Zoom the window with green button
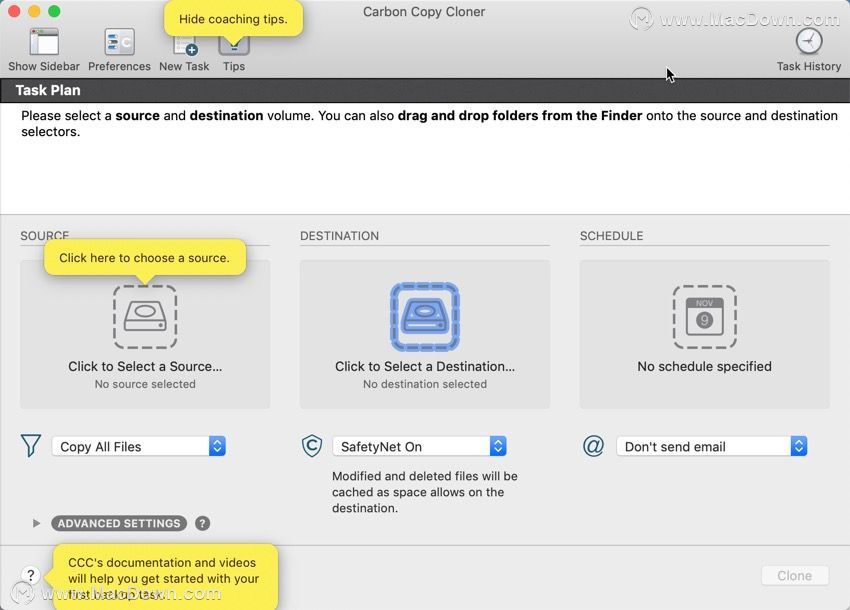Viewport: 850px width, 610px height. click(x=54, y=11)
